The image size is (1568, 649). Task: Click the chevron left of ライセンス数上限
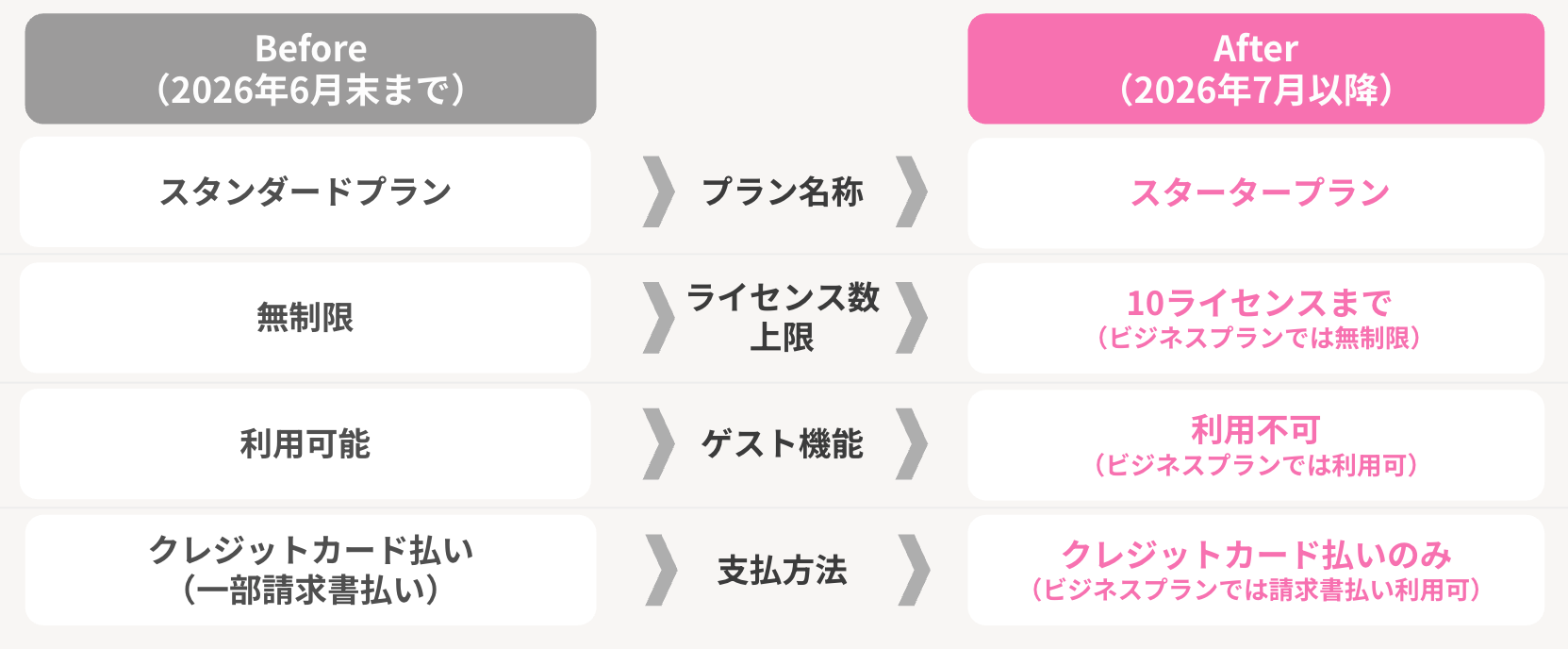[x=659, y=318]
